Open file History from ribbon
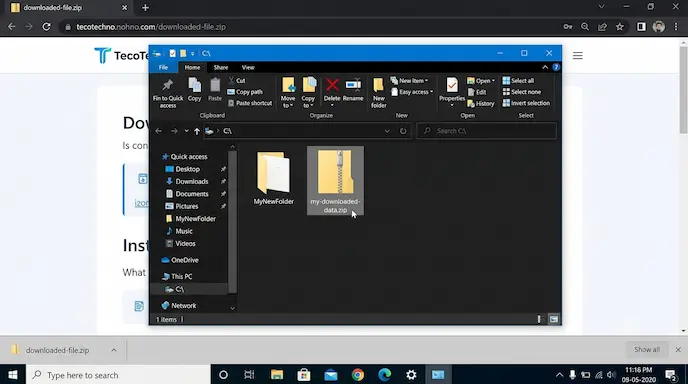 [x=481, y=104]
